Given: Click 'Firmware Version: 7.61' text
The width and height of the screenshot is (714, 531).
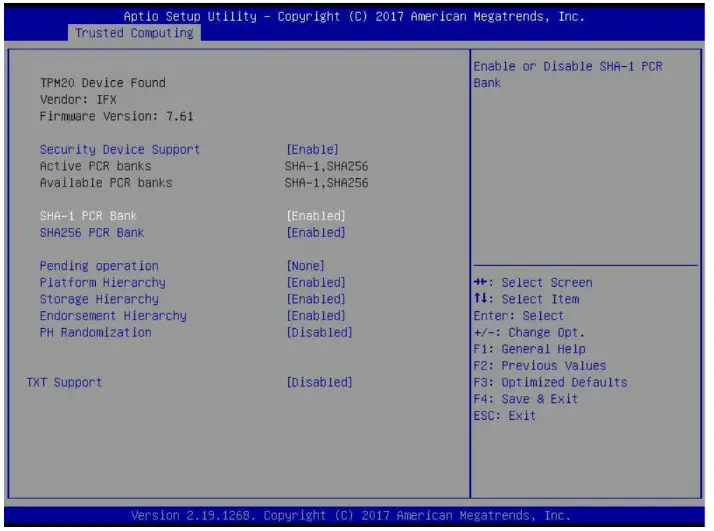Looking at the screenshot, I should pyautogui.click(x=117, y=116).
